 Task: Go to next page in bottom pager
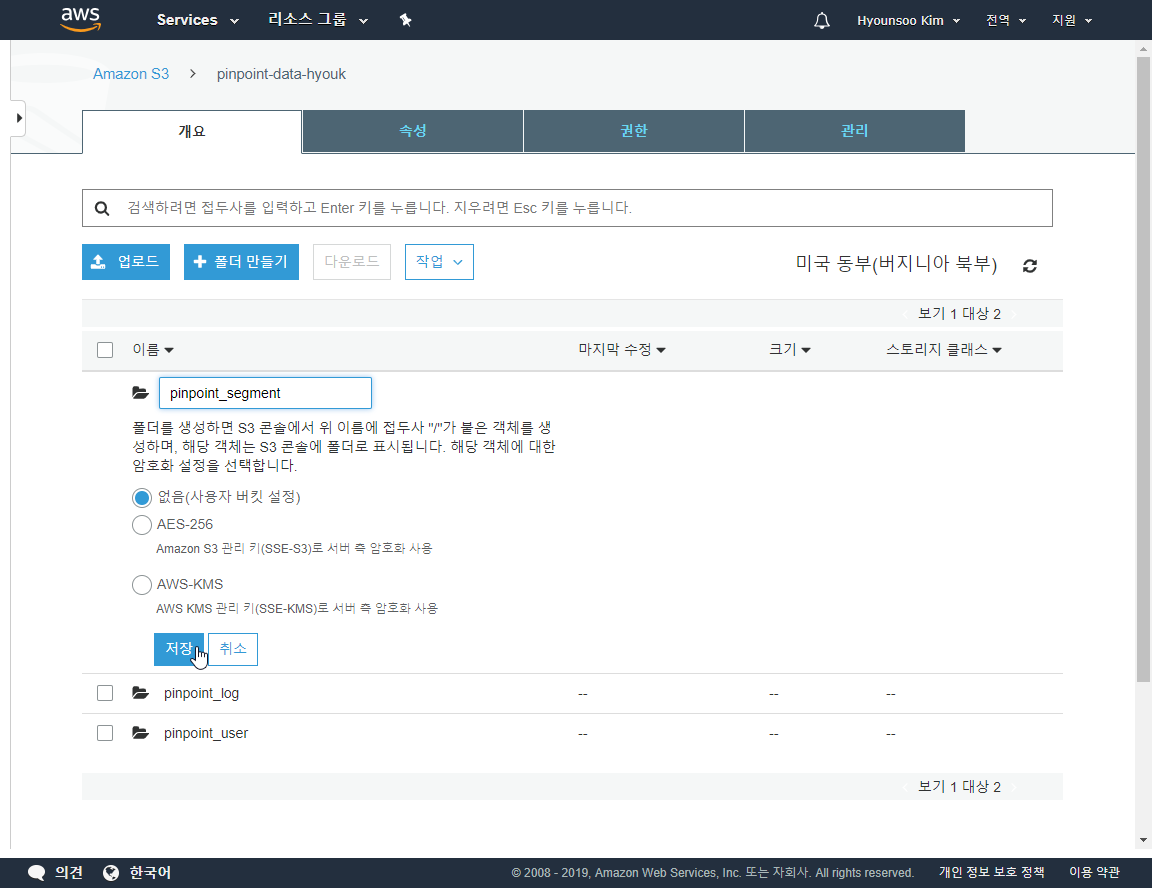point(1013,787)
